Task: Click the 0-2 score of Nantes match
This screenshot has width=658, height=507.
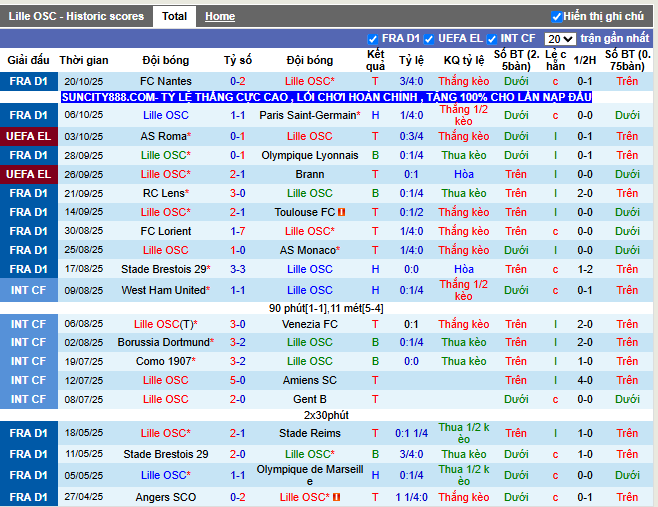Action: click(x=237, y=81)
